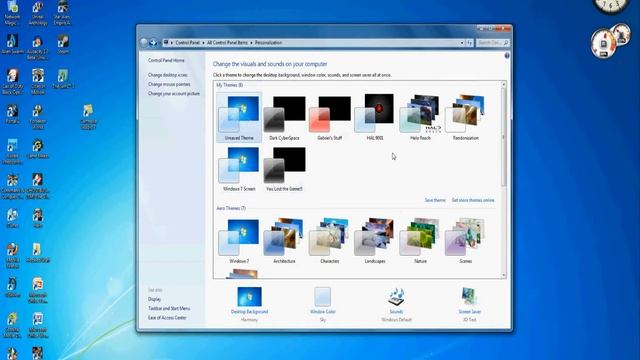Open Network Magic desktop shortcut

click(x=12, y=13)
